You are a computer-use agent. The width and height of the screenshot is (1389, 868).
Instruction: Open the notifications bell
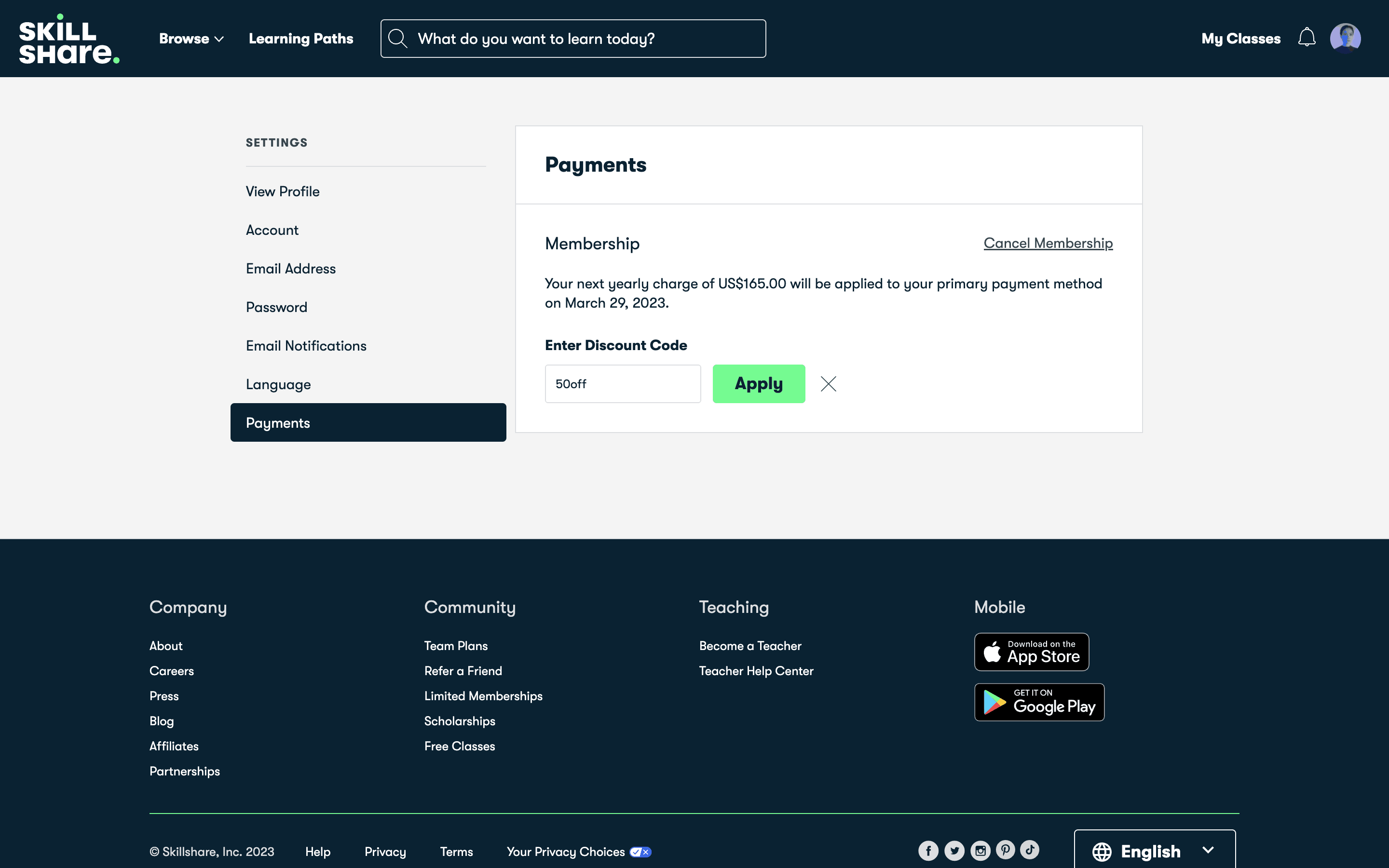[1307, 38]
